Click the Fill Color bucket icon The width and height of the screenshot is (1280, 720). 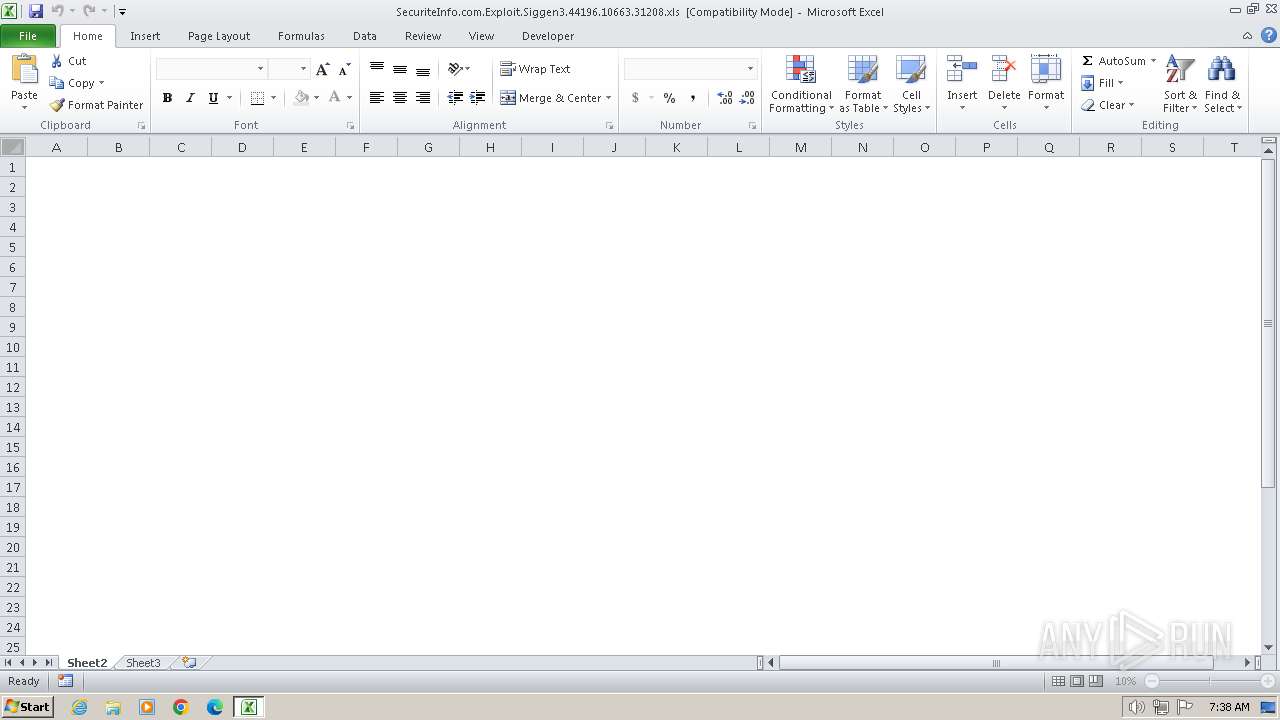301,98
